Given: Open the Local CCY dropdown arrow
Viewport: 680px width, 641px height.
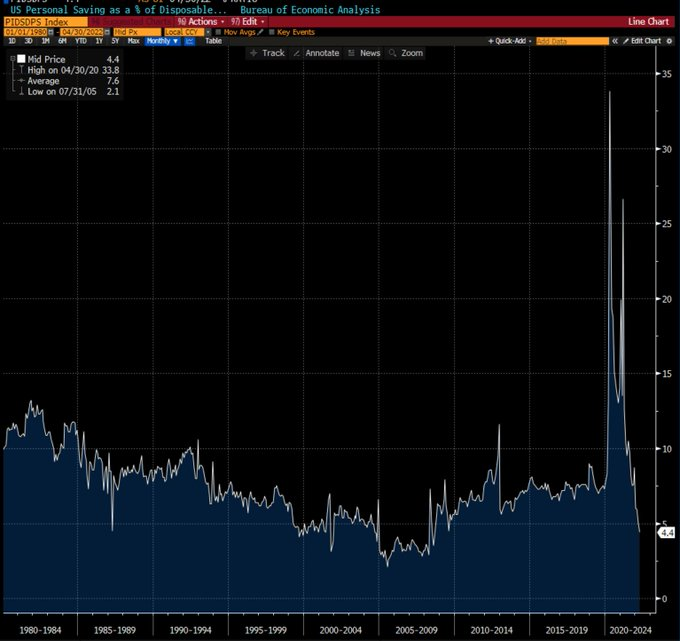Looking at the screenshot, I should tap(208, 32).
